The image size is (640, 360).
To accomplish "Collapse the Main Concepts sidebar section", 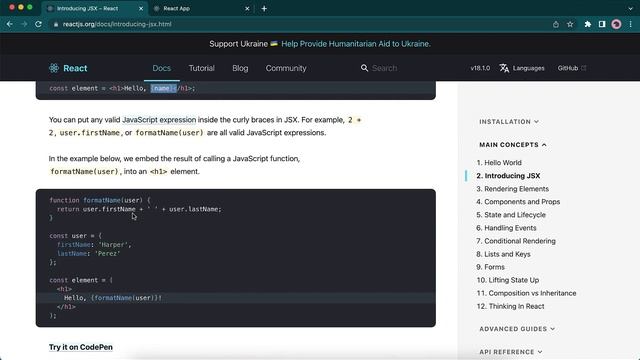I will tap(513, 144).
